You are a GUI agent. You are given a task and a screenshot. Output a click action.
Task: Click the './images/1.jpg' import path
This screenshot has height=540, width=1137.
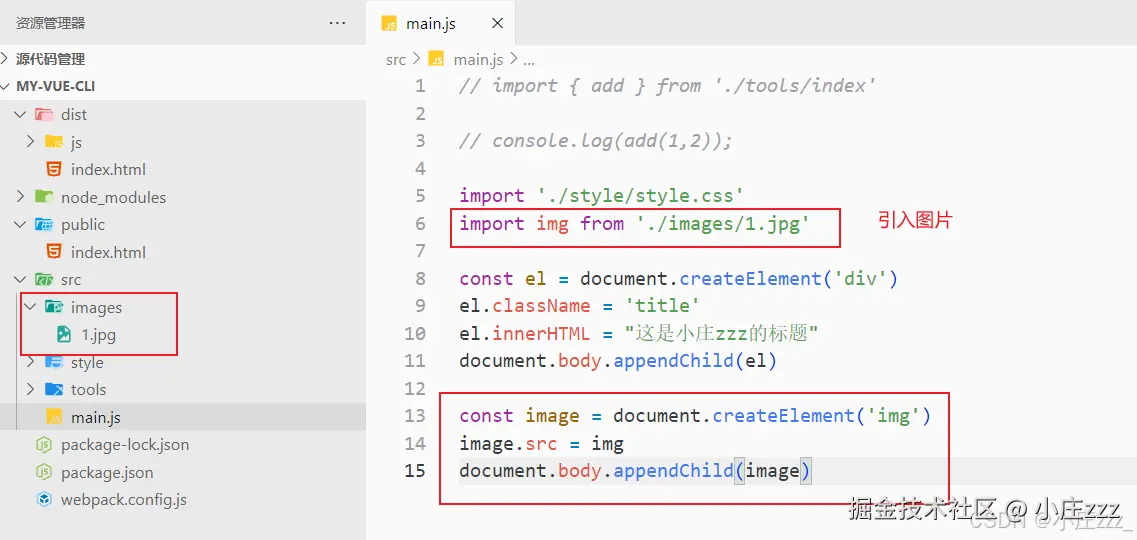point(723,223)
